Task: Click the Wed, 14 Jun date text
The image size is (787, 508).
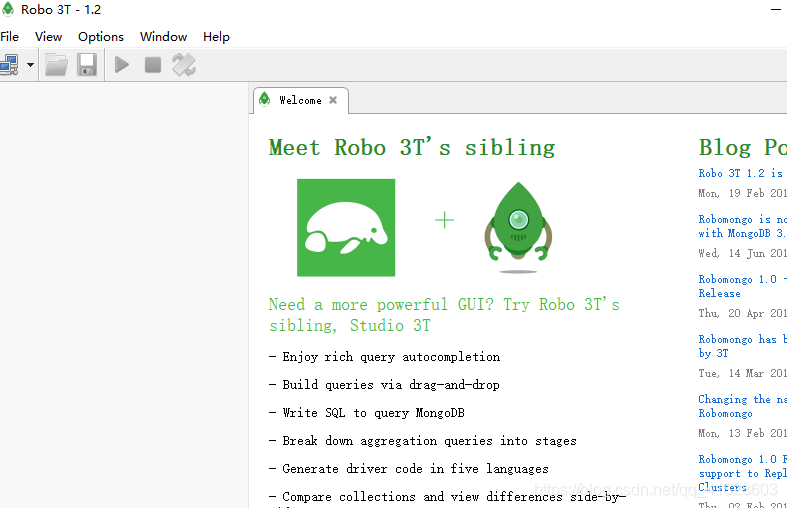Action: [x=742, y=253]
